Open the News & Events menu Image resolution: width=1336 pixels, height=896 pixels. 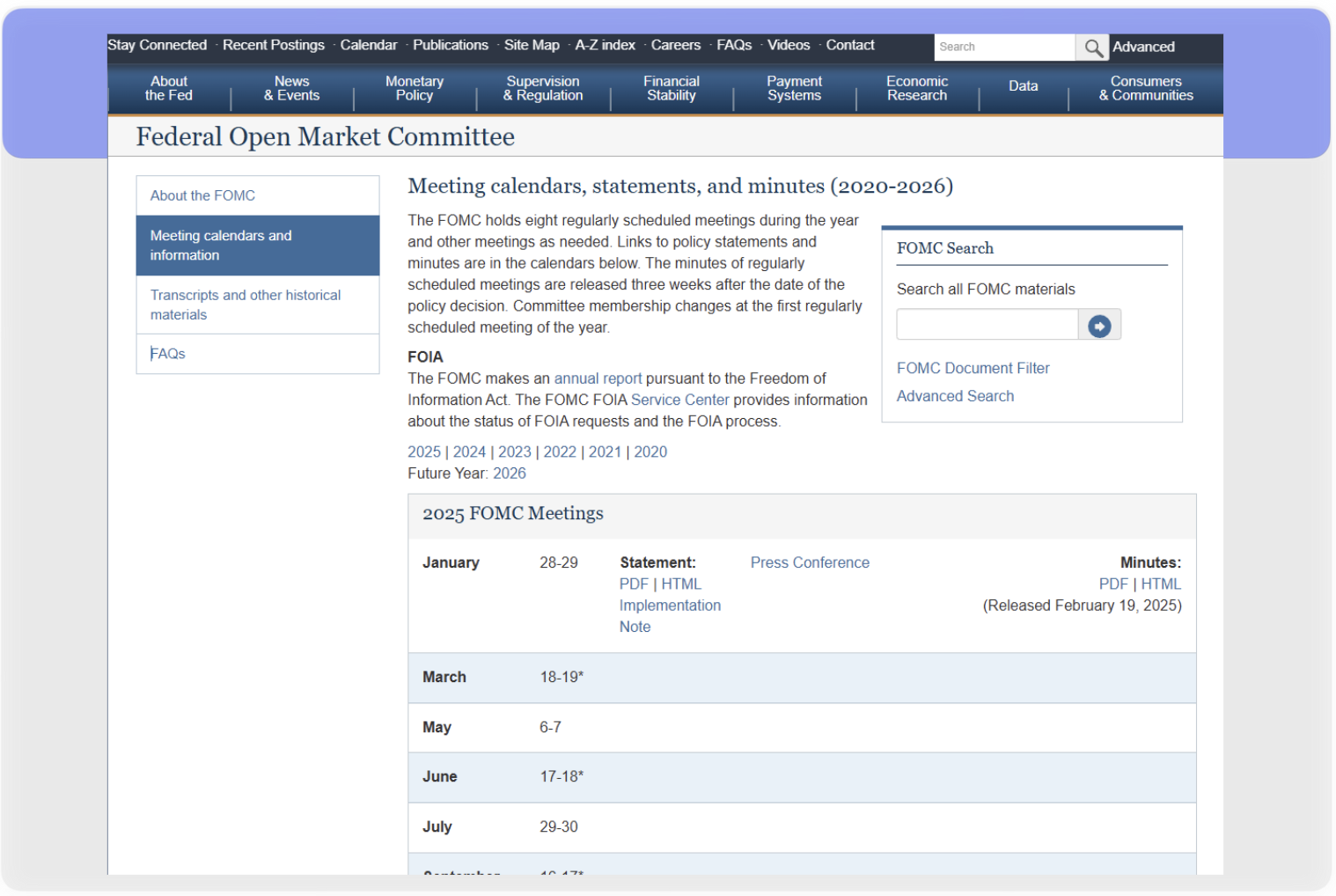[x=292, y=88]
